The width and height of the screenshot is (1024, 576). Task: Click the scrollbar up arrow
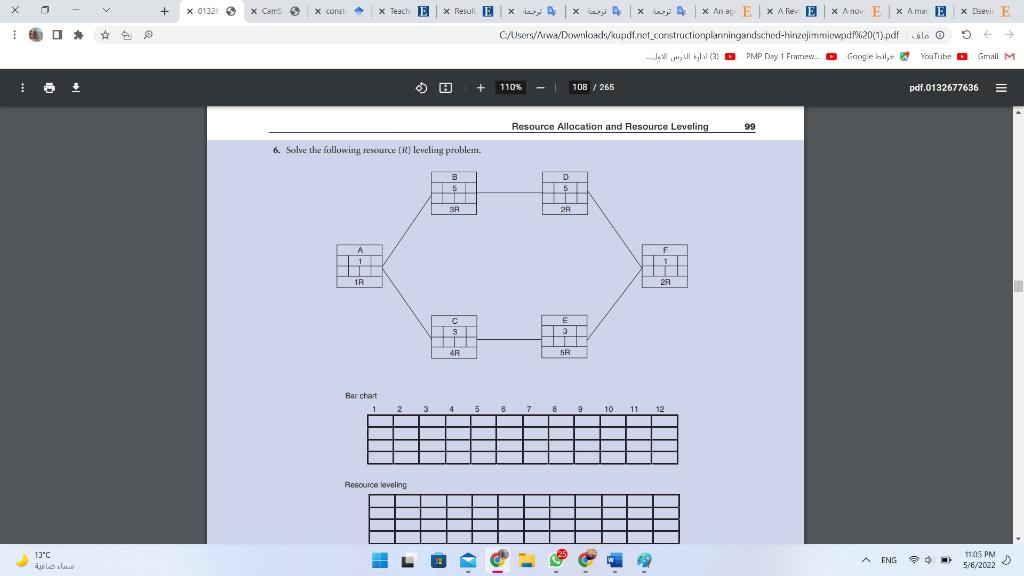[1018, 112]
